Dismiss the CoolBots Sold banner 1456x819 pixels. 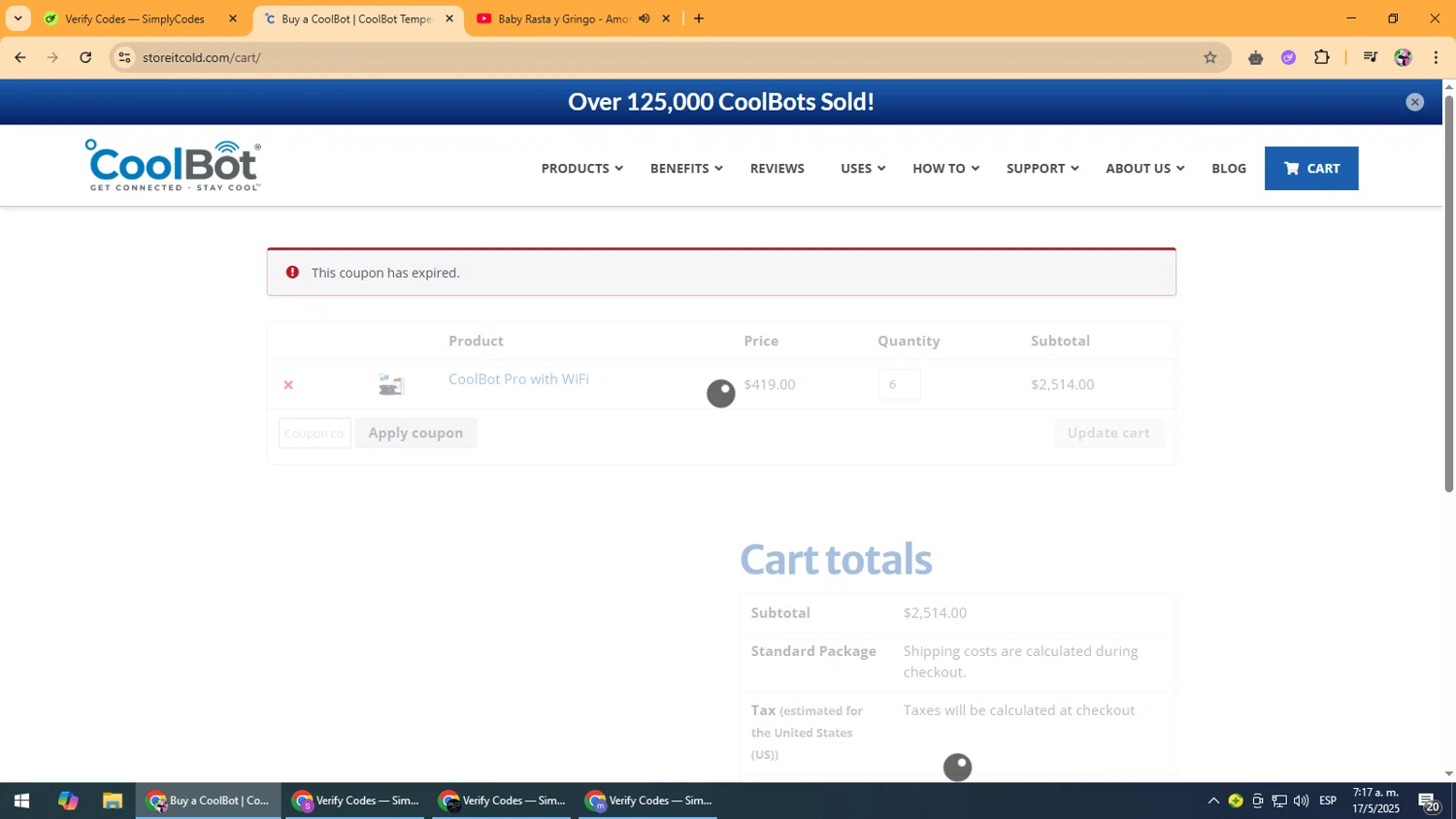(1414, 102)
